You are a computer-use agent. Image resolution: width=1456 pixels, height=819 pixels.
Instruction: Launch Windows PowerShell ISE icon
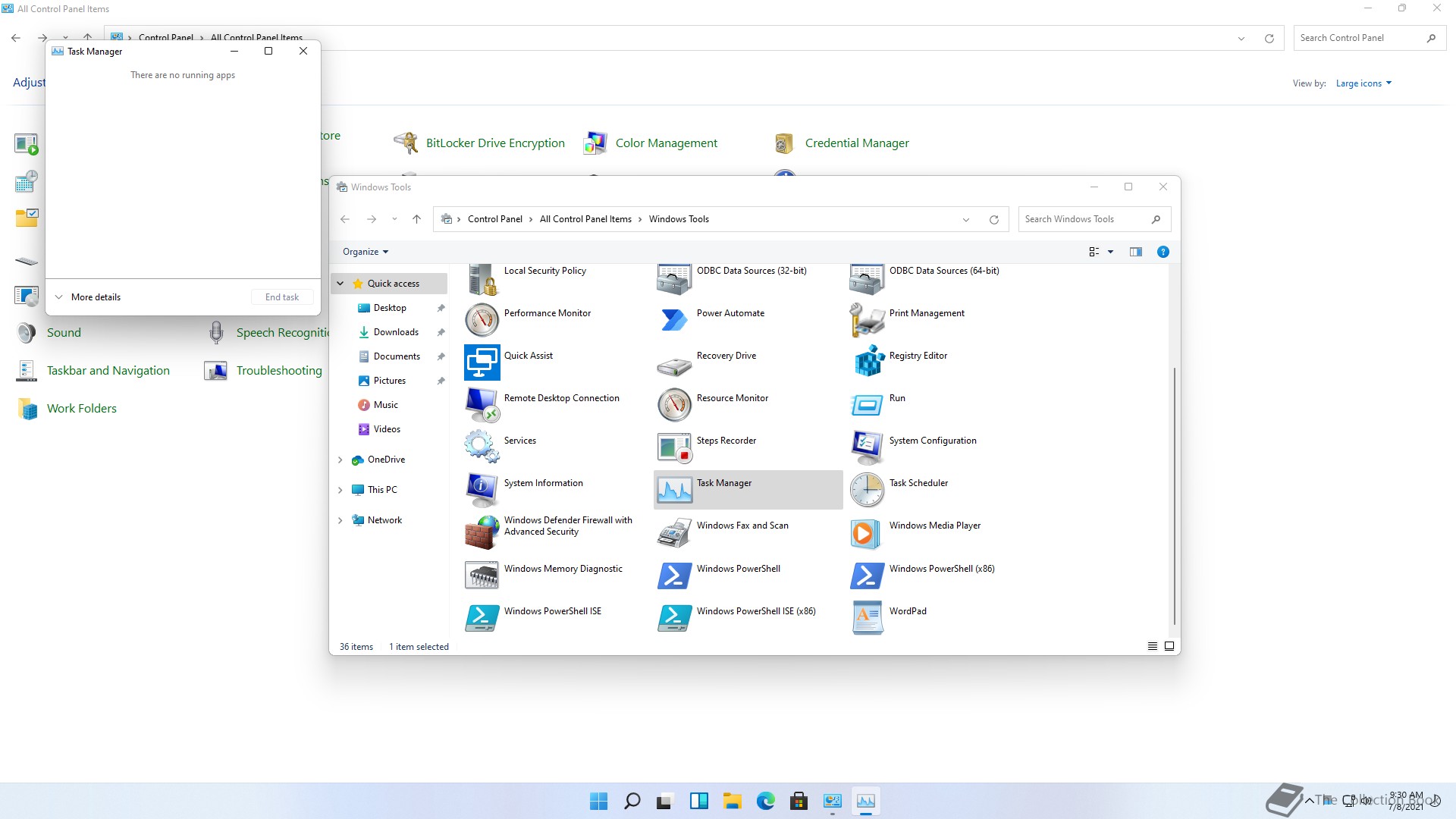(482, 619)
